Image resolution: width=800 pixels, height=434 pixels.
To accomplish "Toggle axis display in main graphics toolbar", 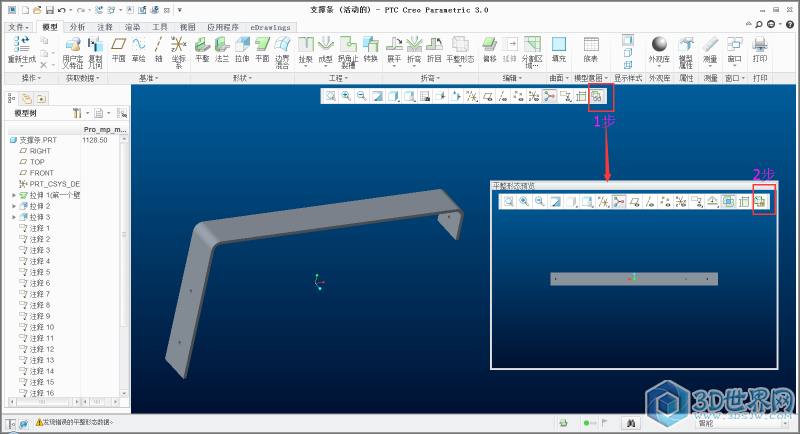I will click(503, 96).
